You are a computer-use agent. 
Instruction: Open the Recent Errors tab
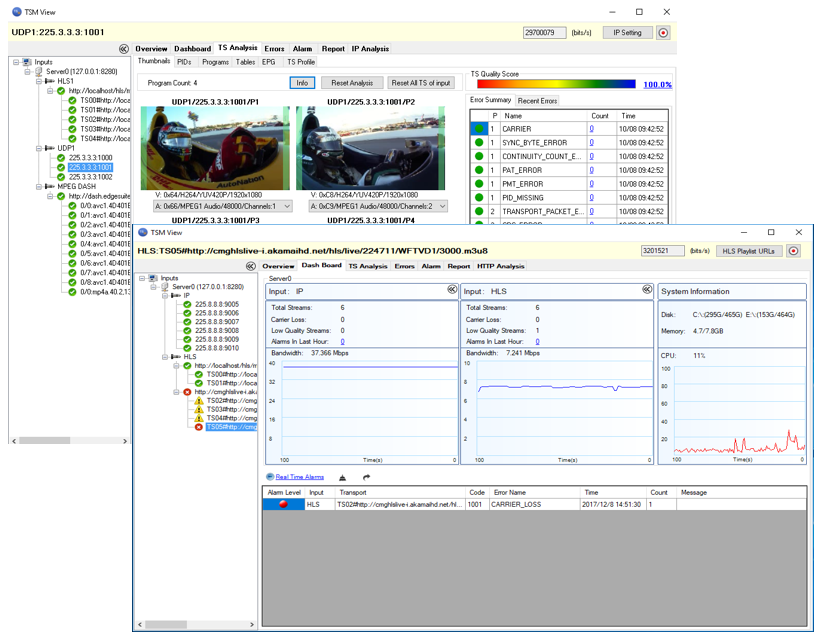pyautogui.click(x=537, y=101)
